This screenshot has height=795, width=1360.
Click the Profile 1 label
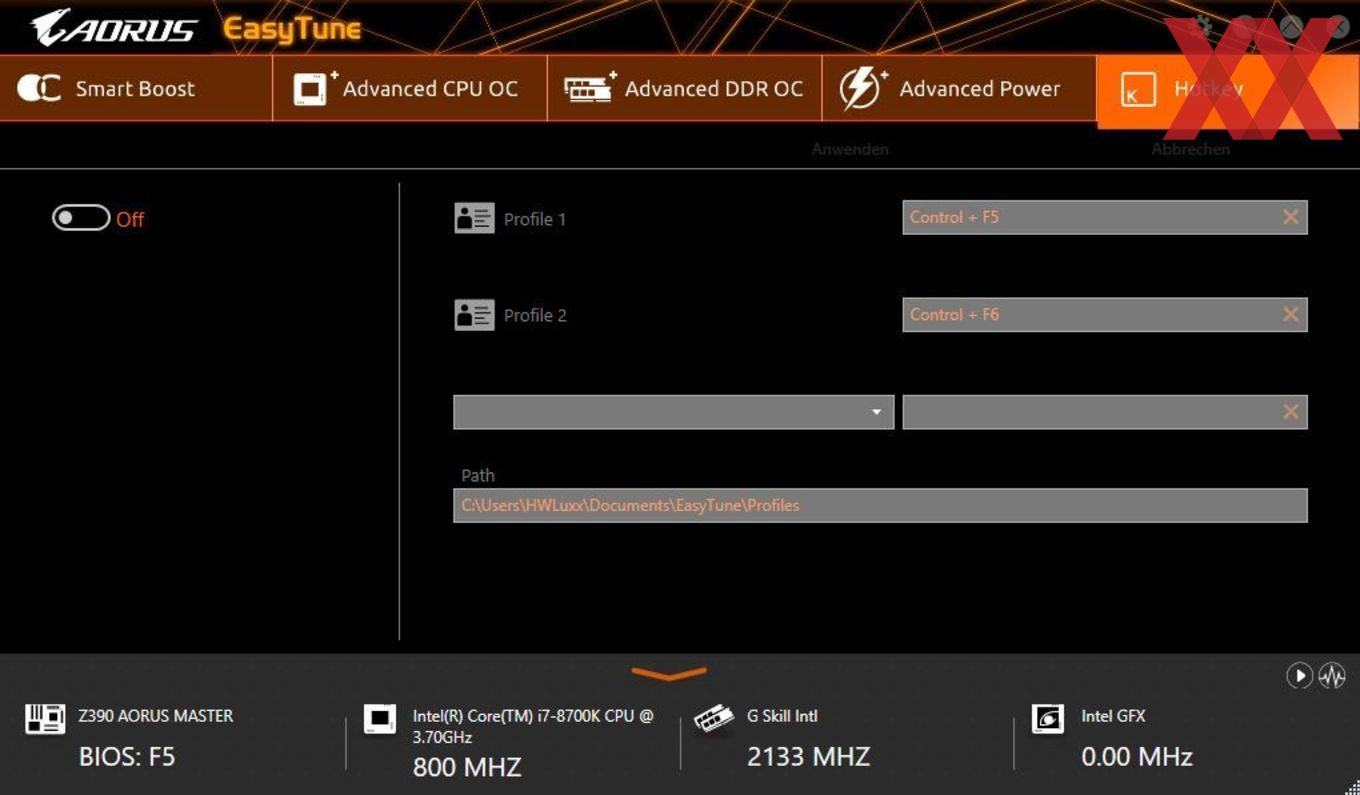[x=535, y=219]
